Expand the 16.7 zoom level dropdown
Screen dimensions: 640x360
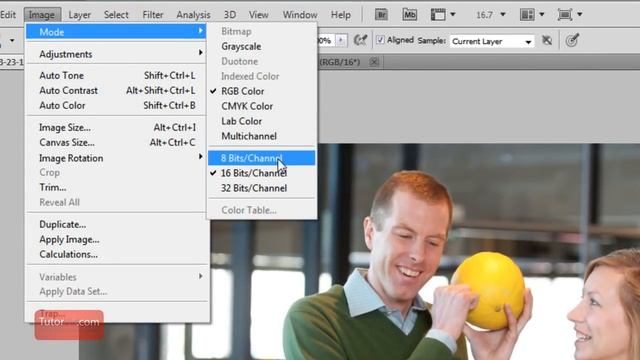click(x=503, y=14)
